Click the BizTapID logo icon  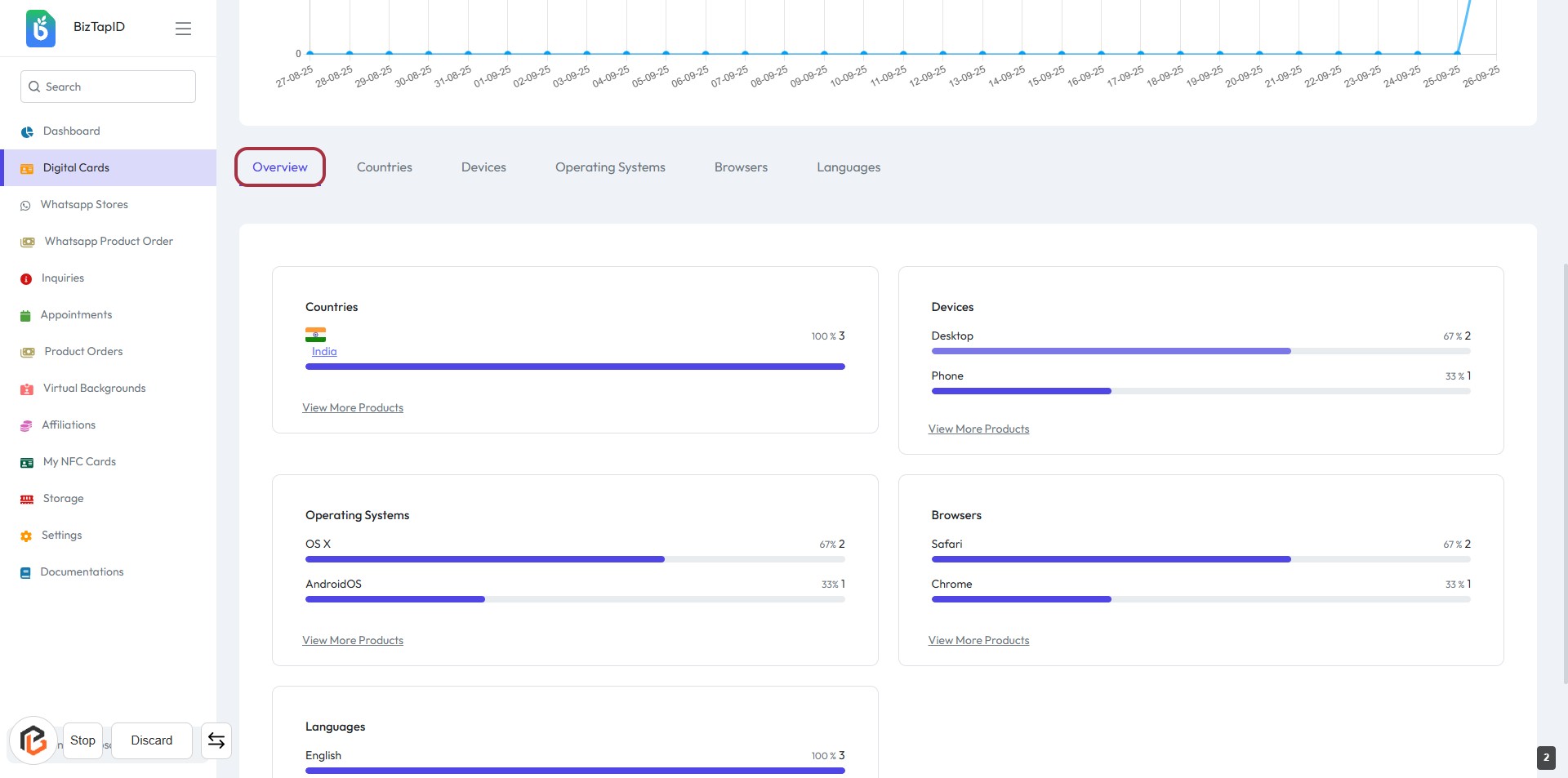[x=40, y=28]
